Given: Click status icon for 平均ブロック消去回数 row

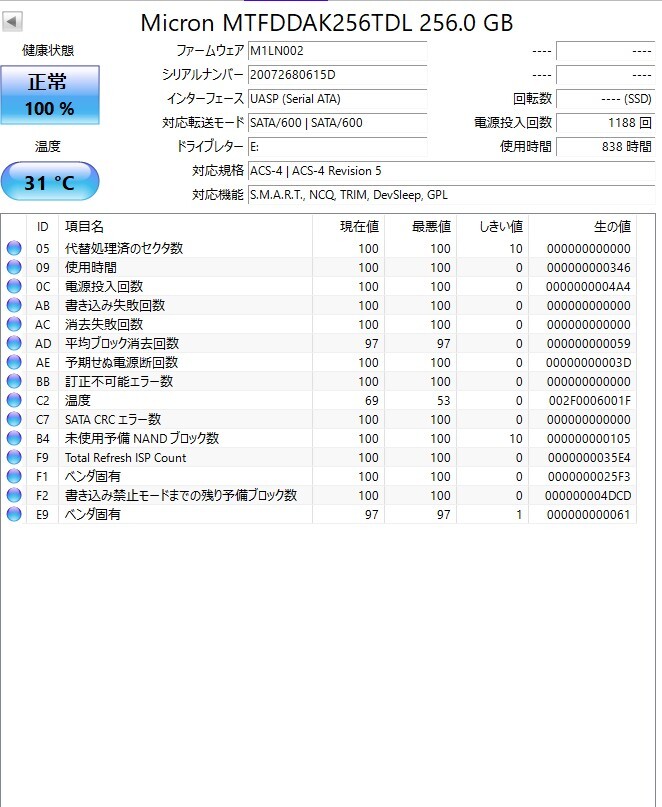Looking at the screenshot, I should [14, 343].
